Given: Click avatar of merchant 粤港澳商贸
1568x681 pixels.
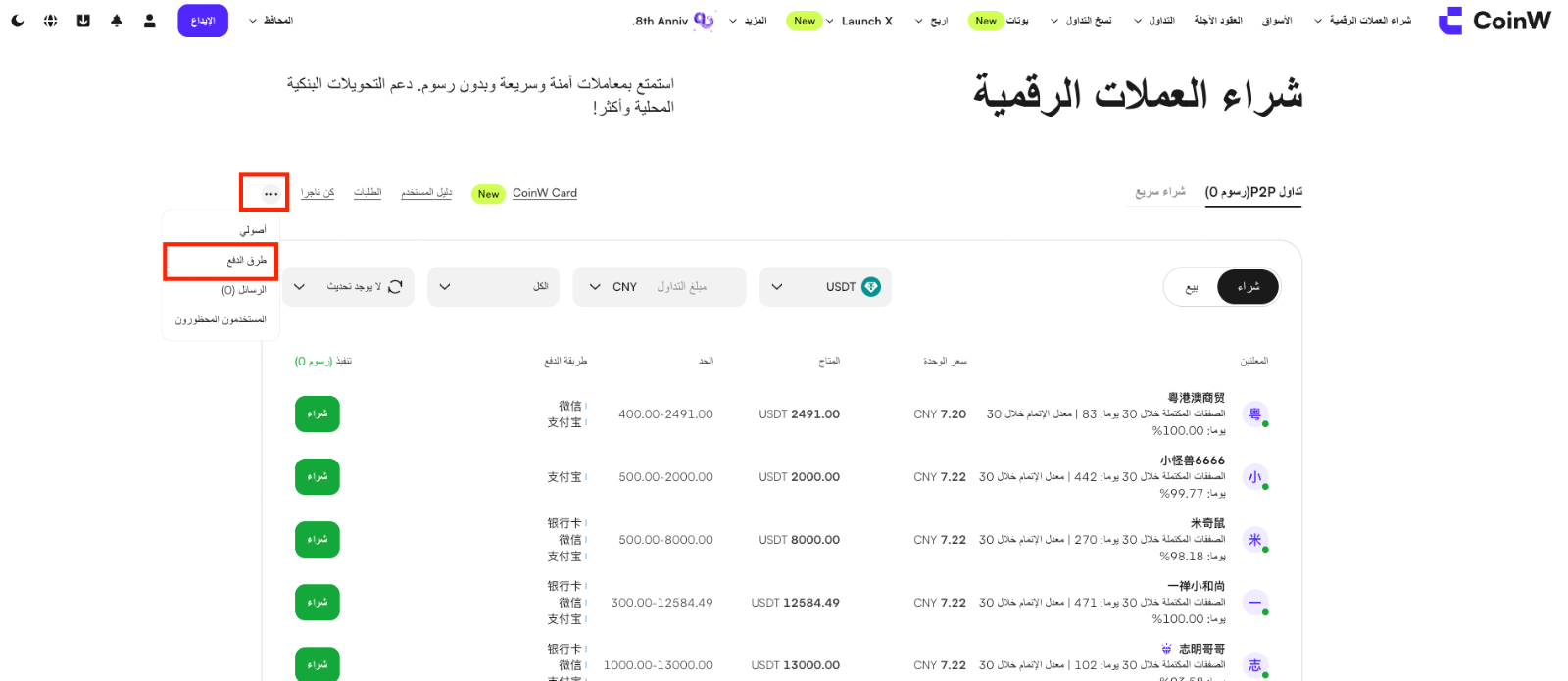Looking at the screenshot, I should tap(1255, 414).
